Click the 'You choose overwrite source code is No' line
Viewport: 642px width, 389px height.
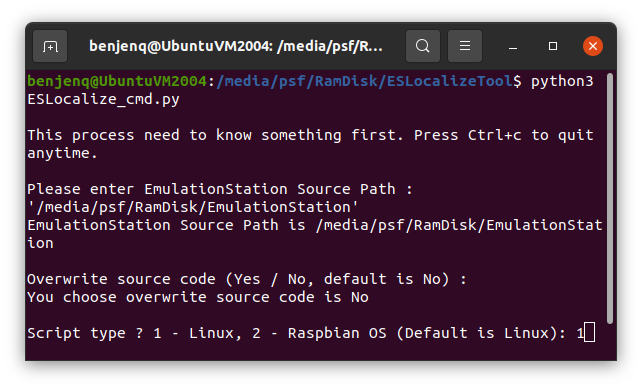pyautogui.click(x=198, y=297)
